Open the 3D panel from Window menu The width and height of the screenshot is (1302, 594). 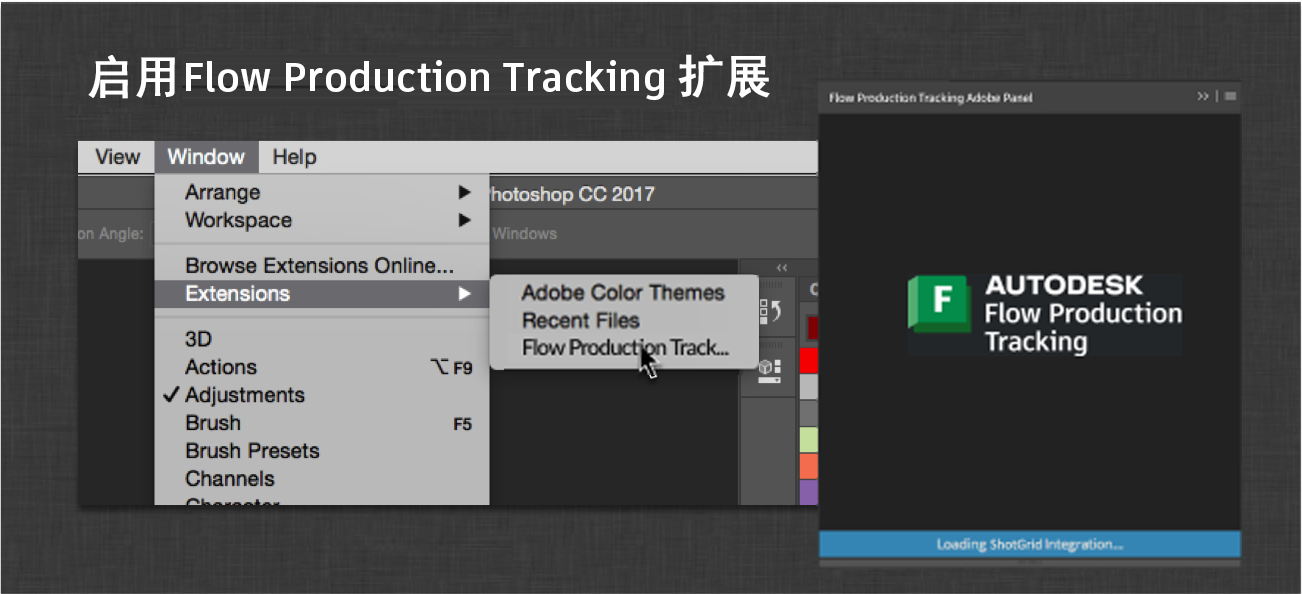coord(322,339)
